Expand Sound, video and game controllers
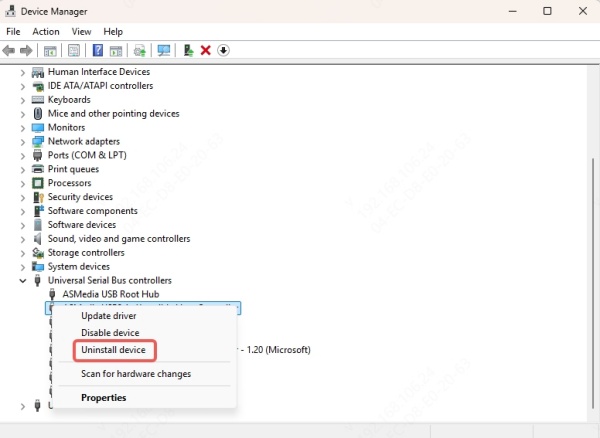600x438 pixels. (x=23, y=239)
